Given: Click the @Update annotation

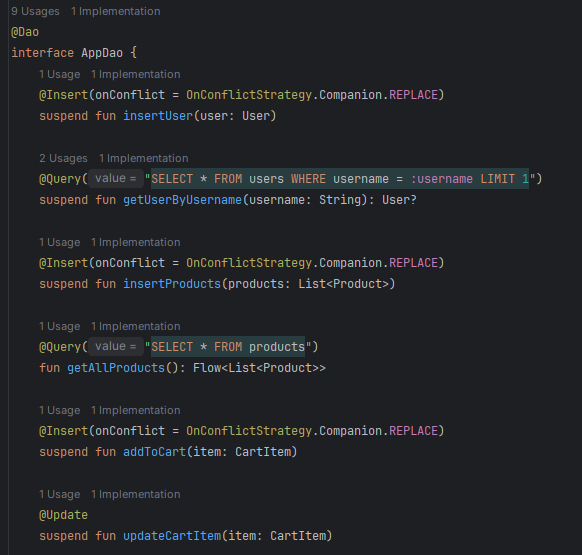Looking at the screenshot, I should click(63, 515).
